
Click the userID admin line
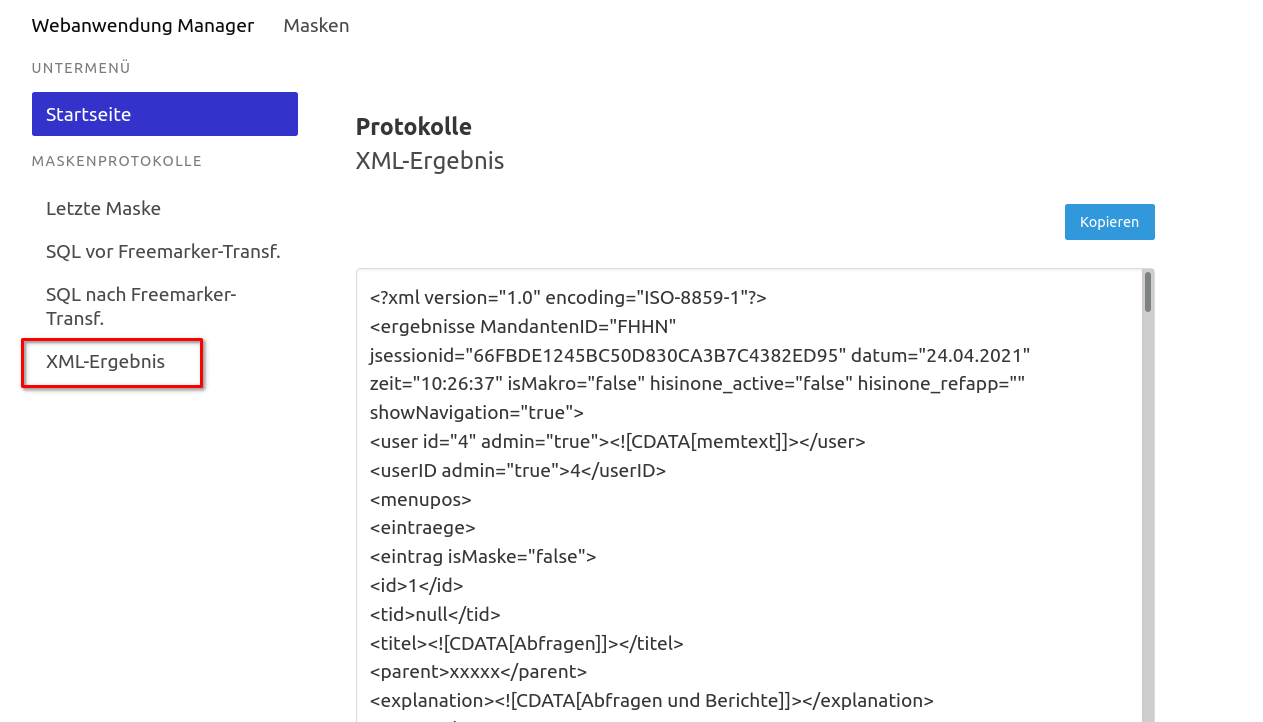[x=518, y=470]
